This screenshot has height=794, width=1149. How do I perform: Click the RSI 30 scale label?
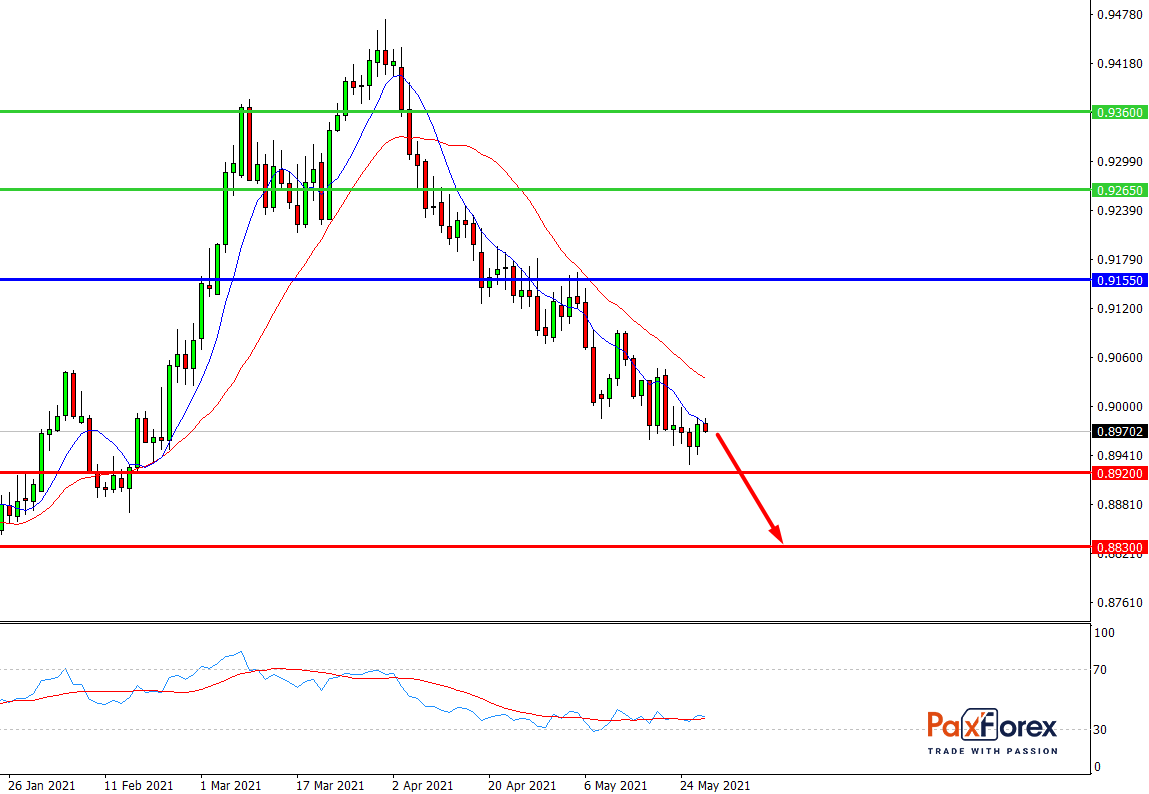pos(1100,730)
